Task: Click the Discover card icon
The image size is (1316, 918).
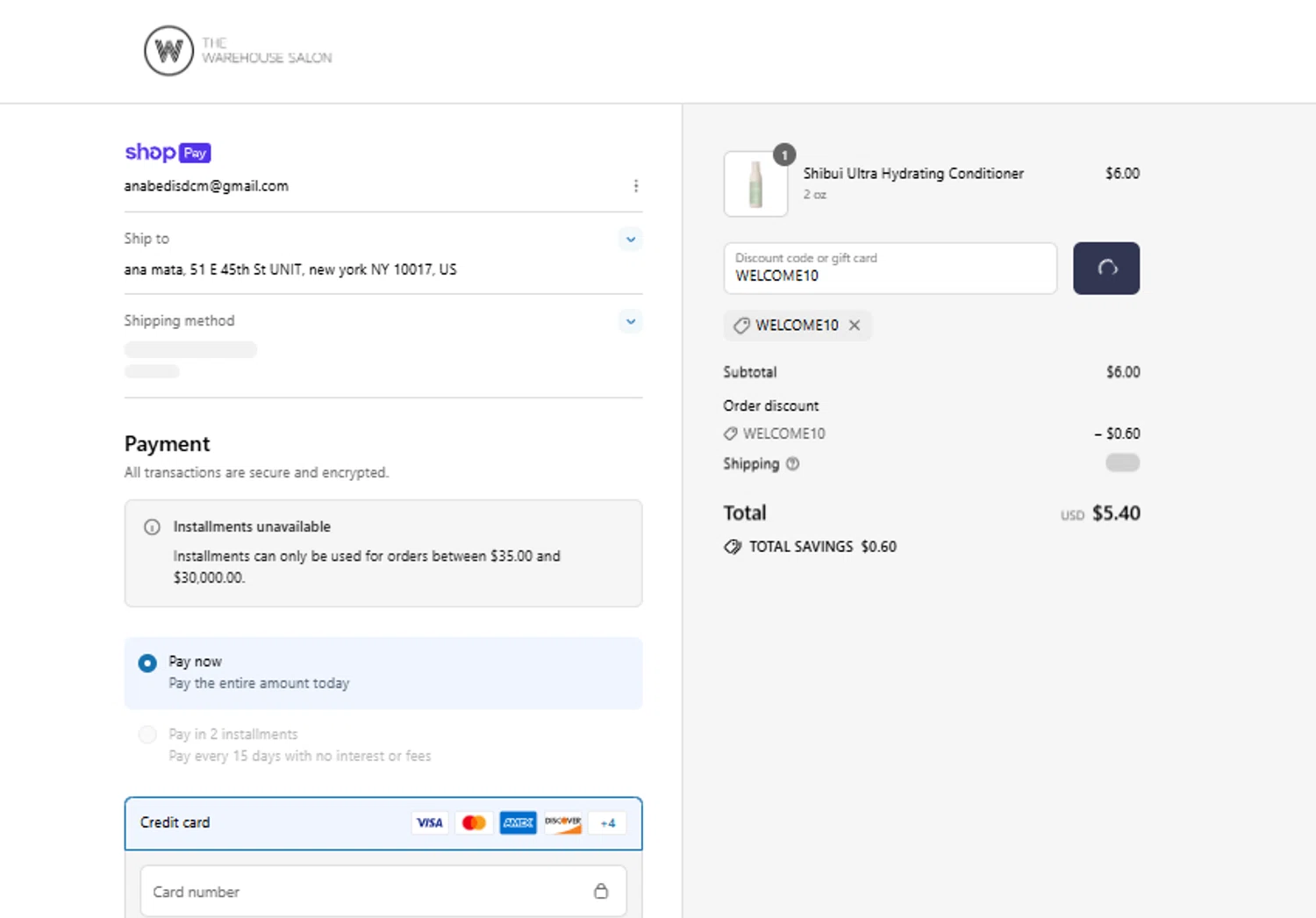Action: pyautogui.click(x=562, y=823)
